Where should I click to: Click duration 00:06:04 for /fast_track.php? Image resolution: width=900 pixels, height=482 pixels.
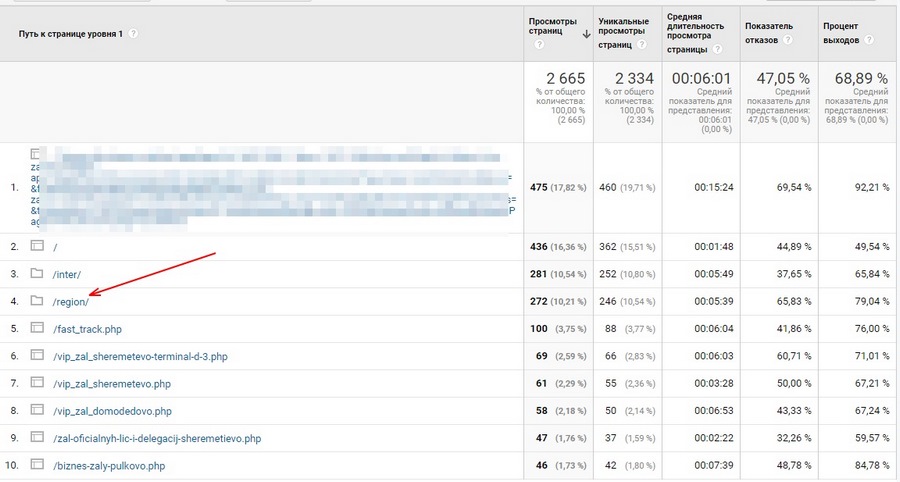pos(713,329)
